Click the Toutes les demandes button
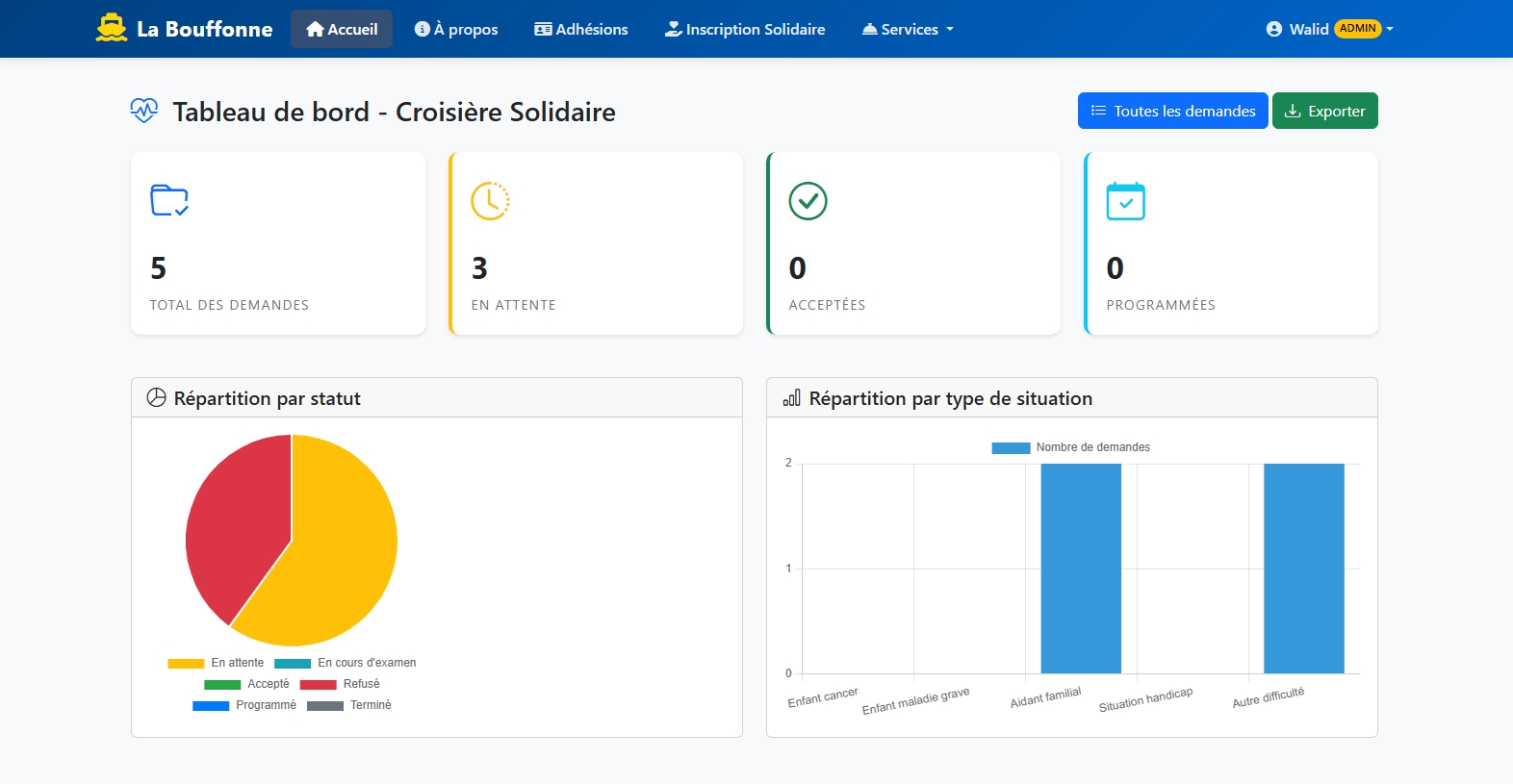Screen dimensions: 1513x784 click(x=1172, y=111)
